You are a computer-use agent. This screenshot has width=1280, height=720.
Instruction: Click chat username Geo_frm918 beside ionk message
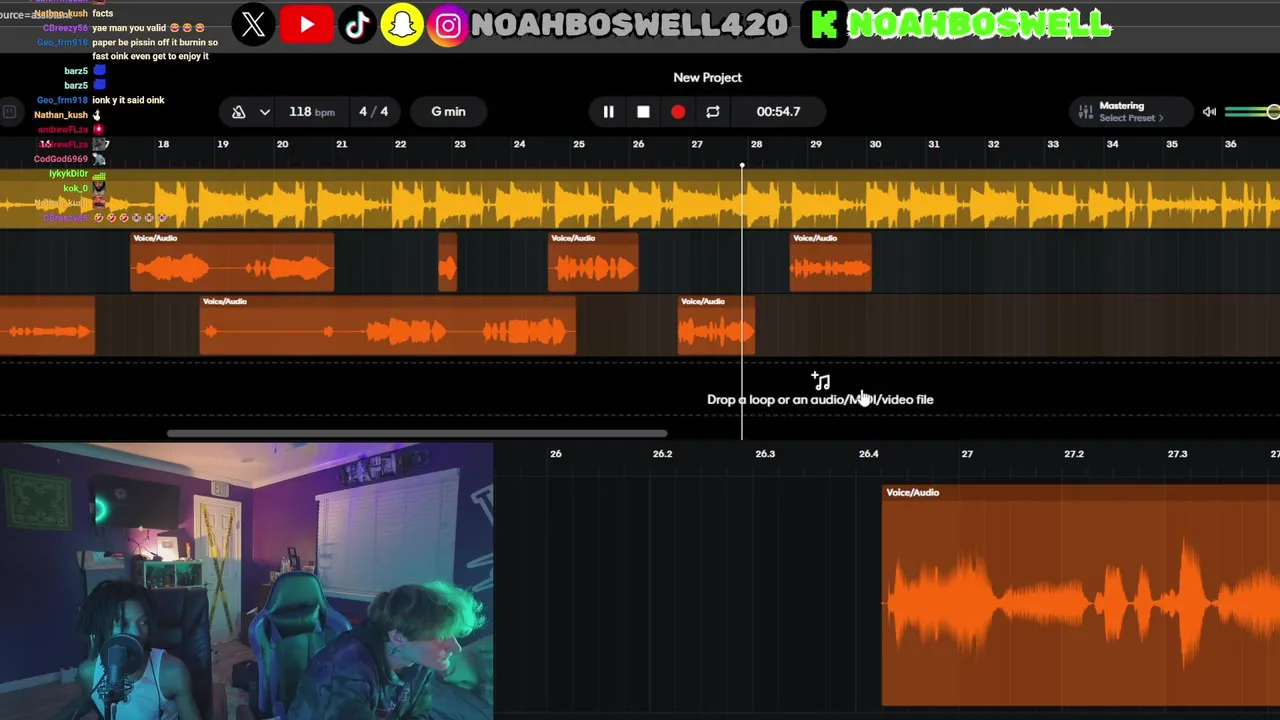tap(61, 100)
